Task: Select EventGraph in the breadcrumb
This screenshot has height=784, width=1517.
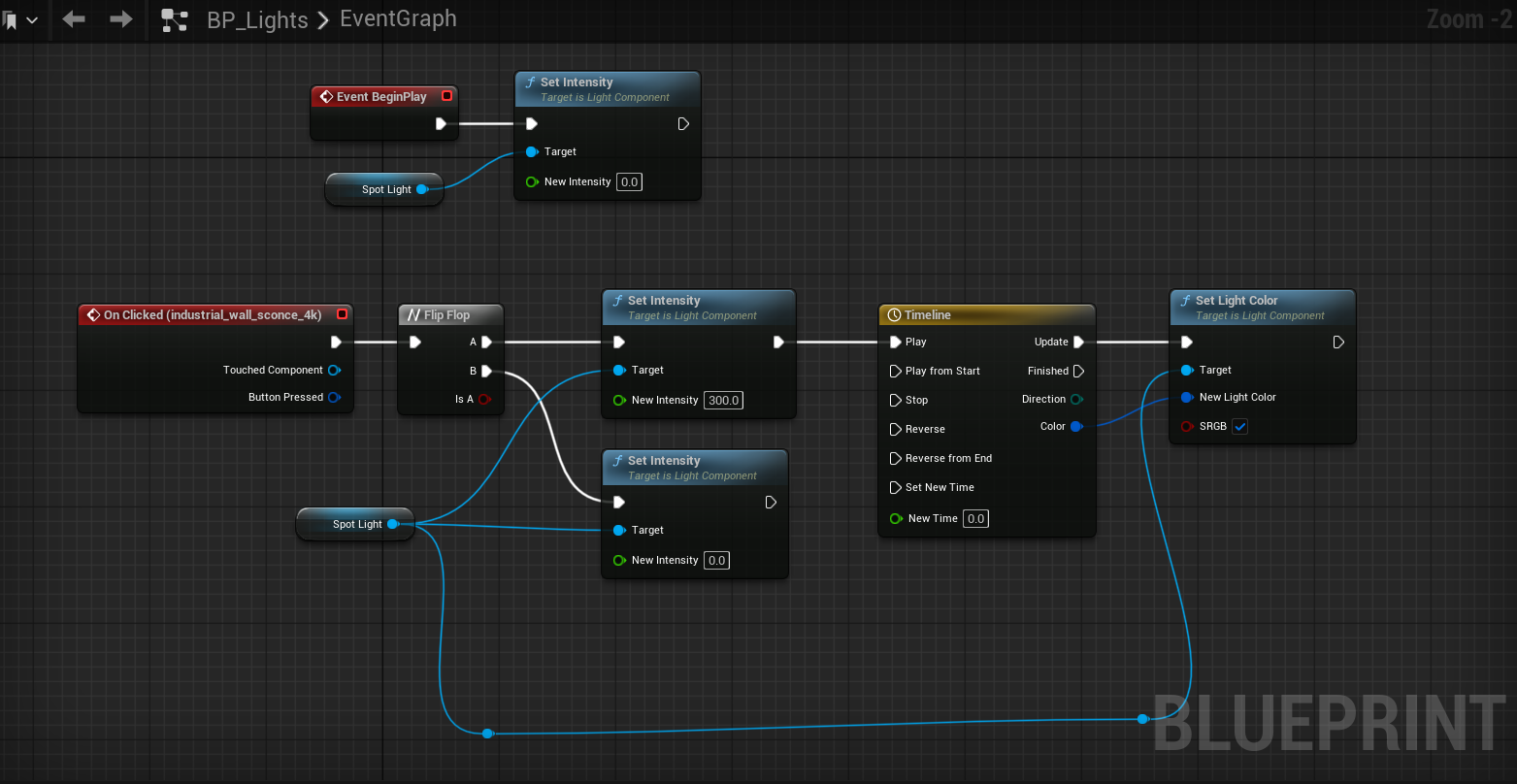Action: (x=398, y=19)
